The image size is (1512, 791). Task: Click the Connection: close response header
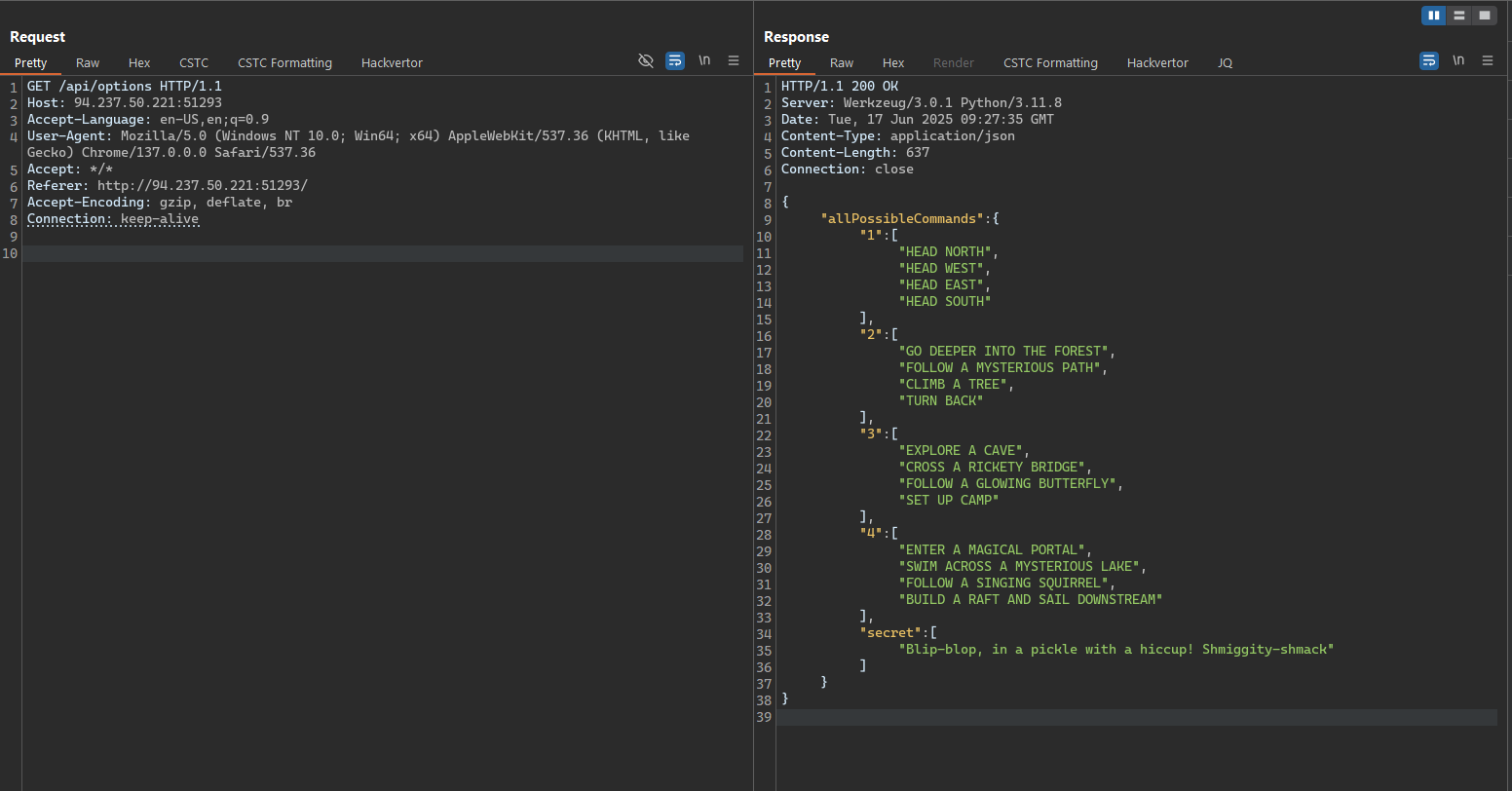848,169
